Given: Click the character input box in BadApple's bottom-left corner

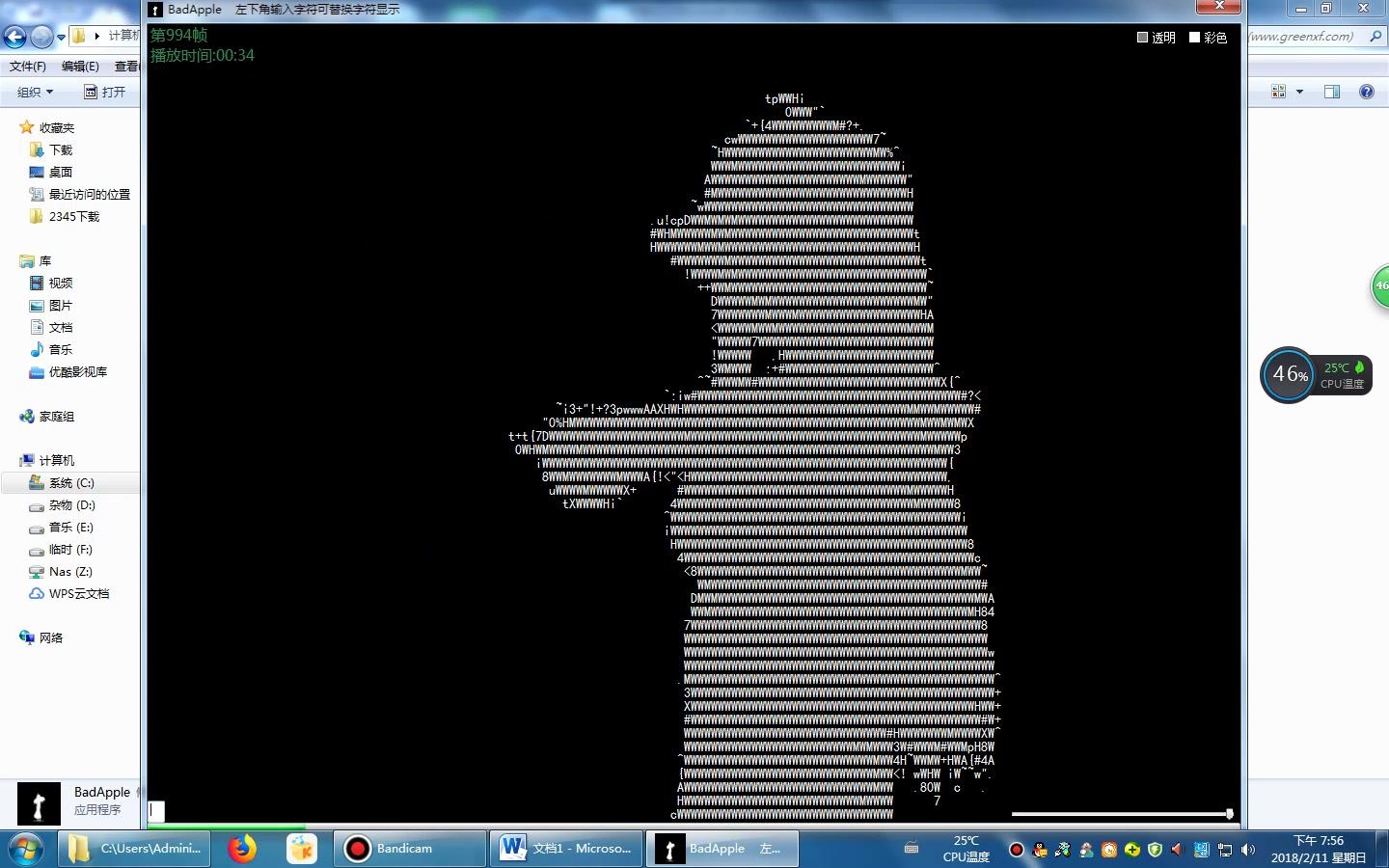Looking at the screenshot, I should 156,811.
